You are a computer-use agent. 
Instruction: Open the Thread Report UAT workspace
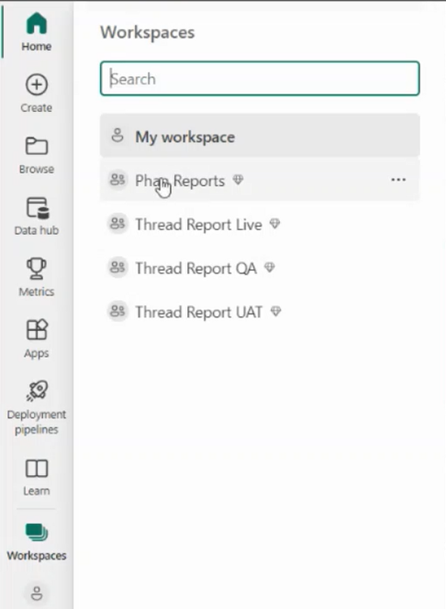pos(260,311)
